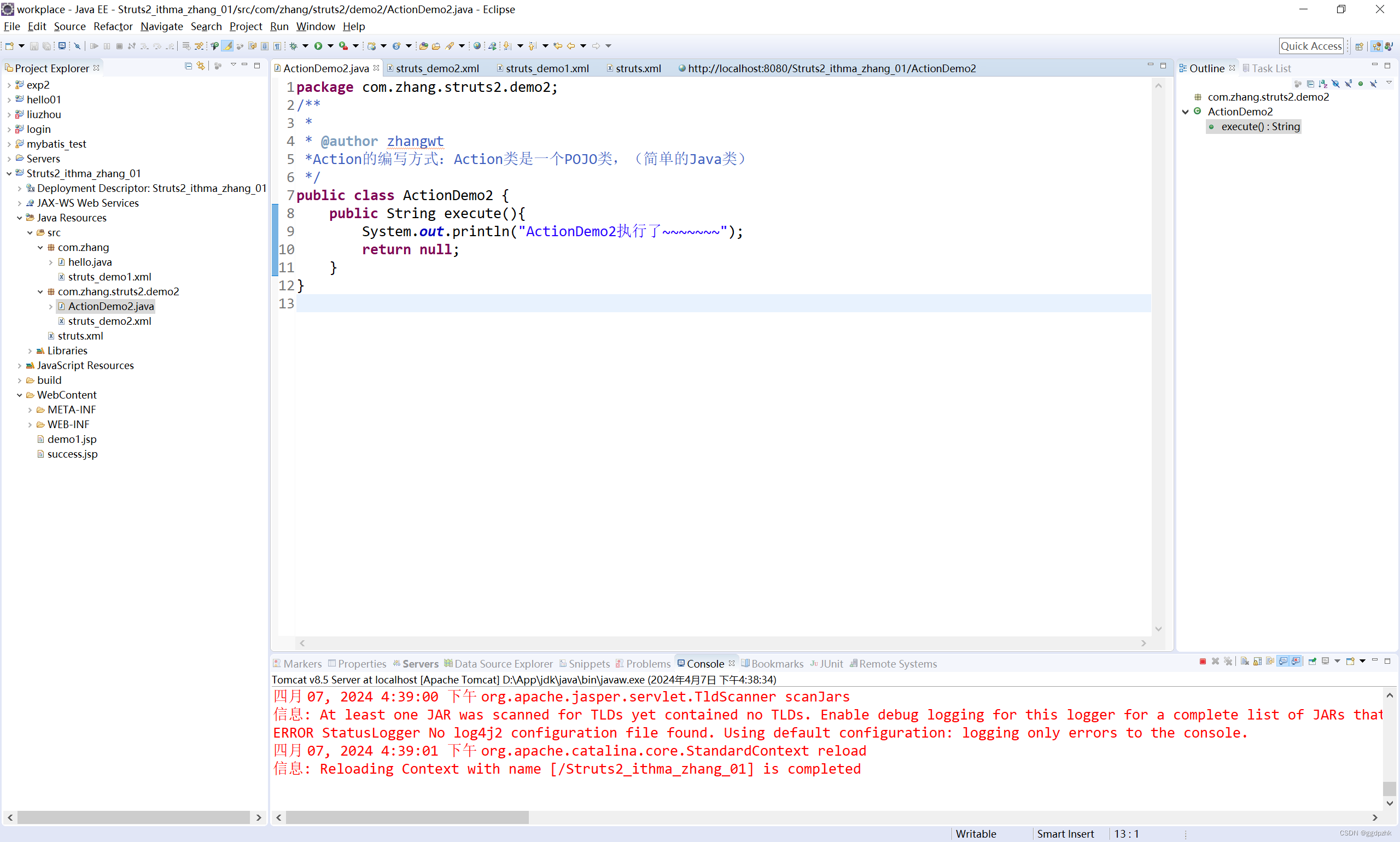The width and height of the screenshot is (1400, 842).
Task: Click Open Console icon in Console toolbar
Action: click(x=1350, y=661)
